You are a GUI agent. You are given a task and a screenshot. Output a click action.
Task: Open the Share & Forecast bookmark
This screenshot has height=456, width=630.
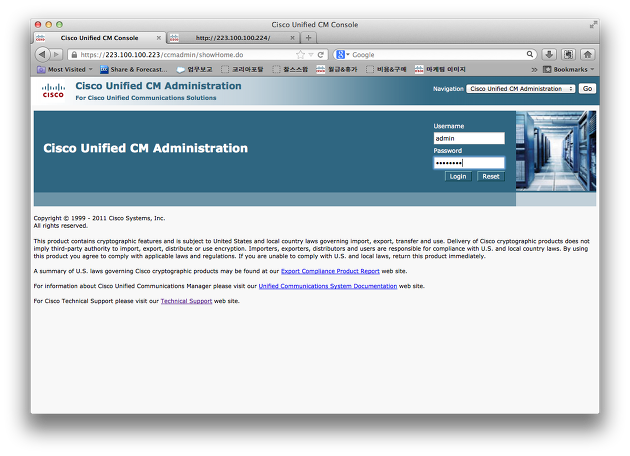(133, 70)
